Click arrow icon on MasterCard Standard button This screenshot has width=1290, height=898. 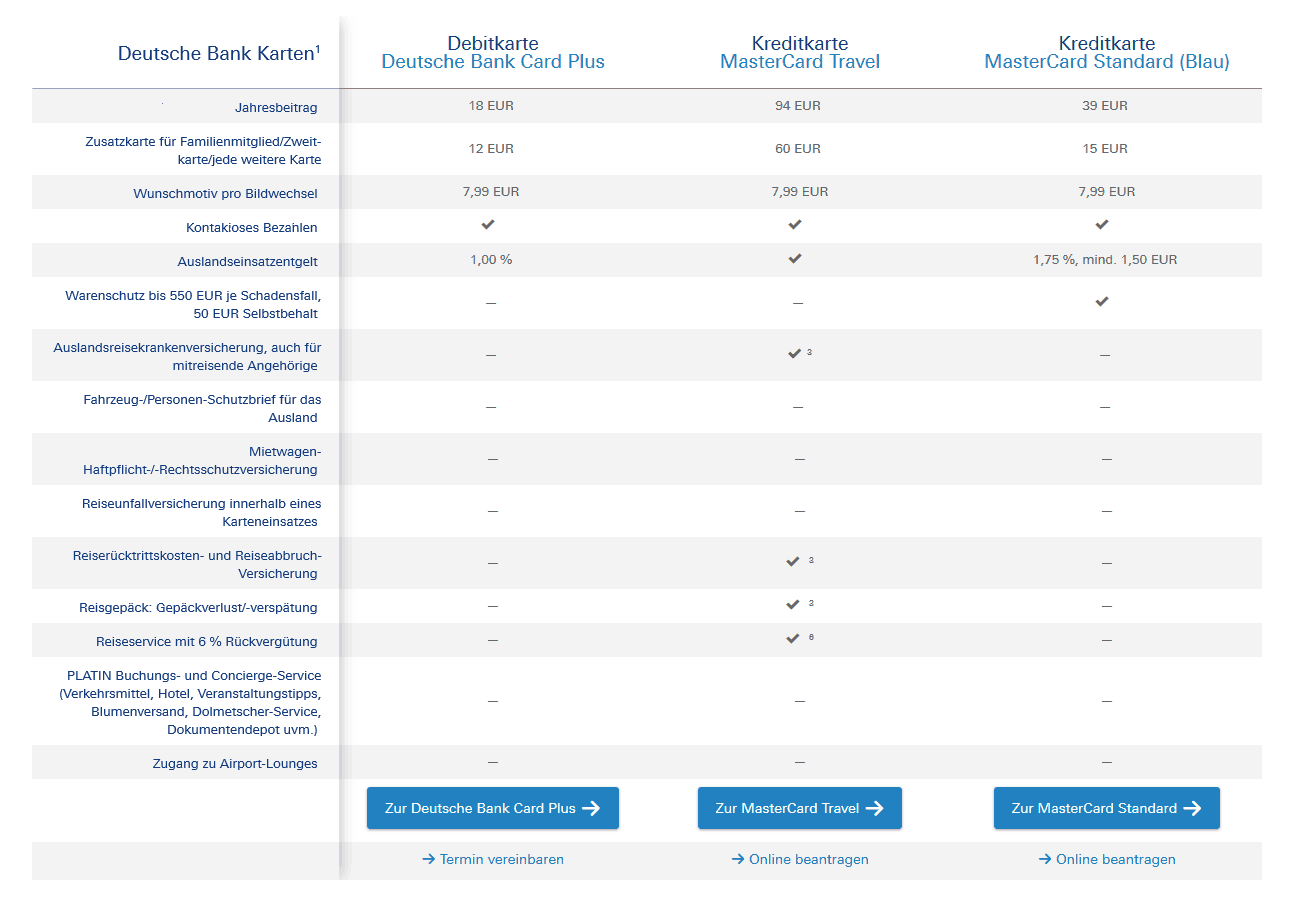1192,808
